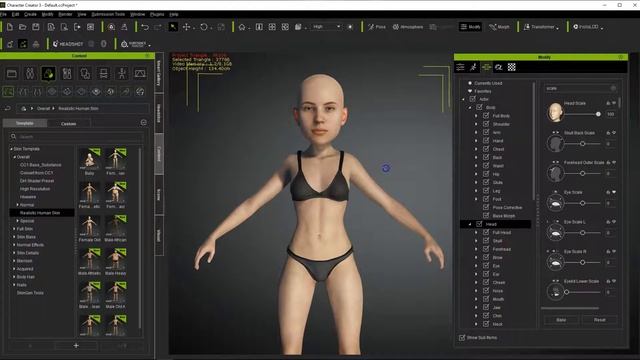Open the Plugins menu
The width and height of the screenshot is (640, 360).
[x=157, y=14]
